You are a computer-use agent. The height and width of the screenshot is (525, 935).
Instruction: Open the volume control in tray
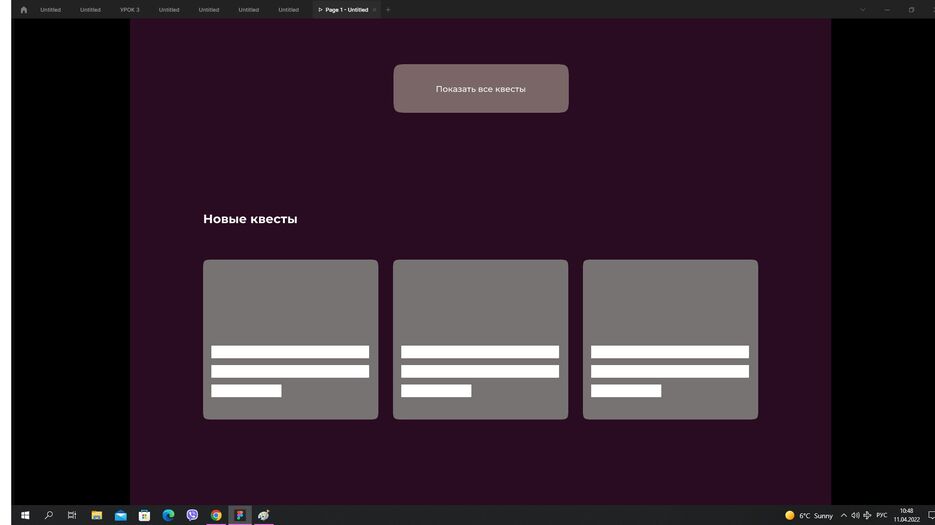(855, 515)
